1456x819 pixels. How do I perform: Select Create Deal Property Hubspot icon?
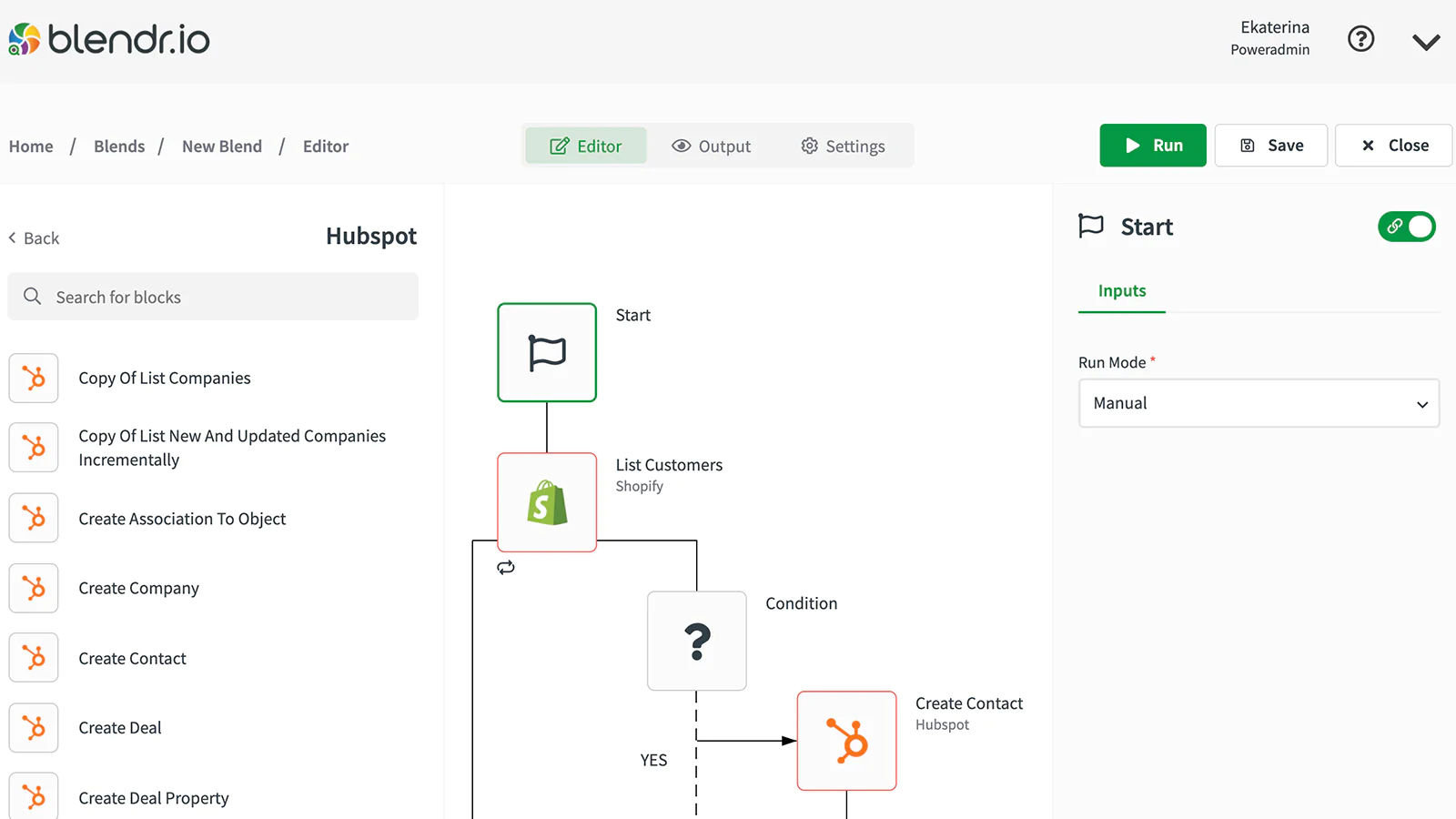34,796
